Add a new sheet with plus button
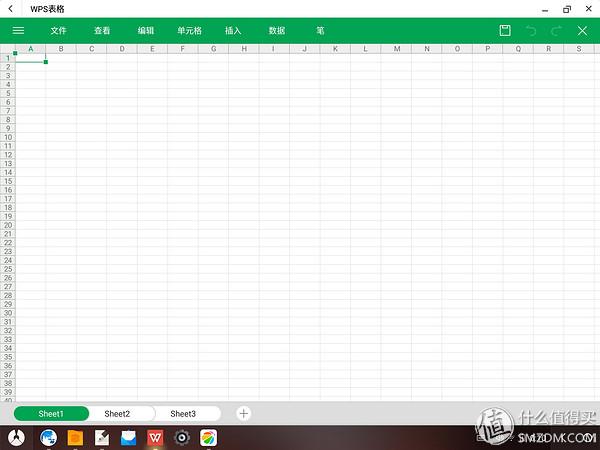 244,414
